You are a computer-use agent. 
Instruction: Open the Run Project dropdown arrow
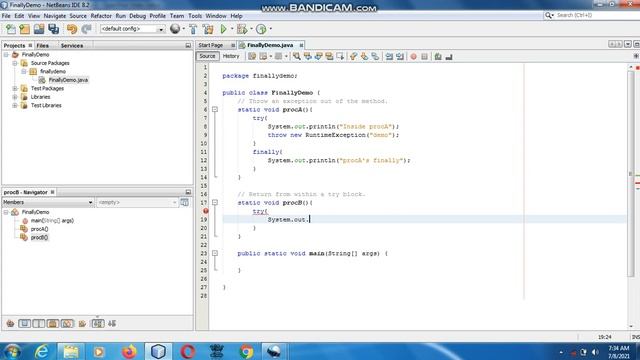[x=232, y=29]
